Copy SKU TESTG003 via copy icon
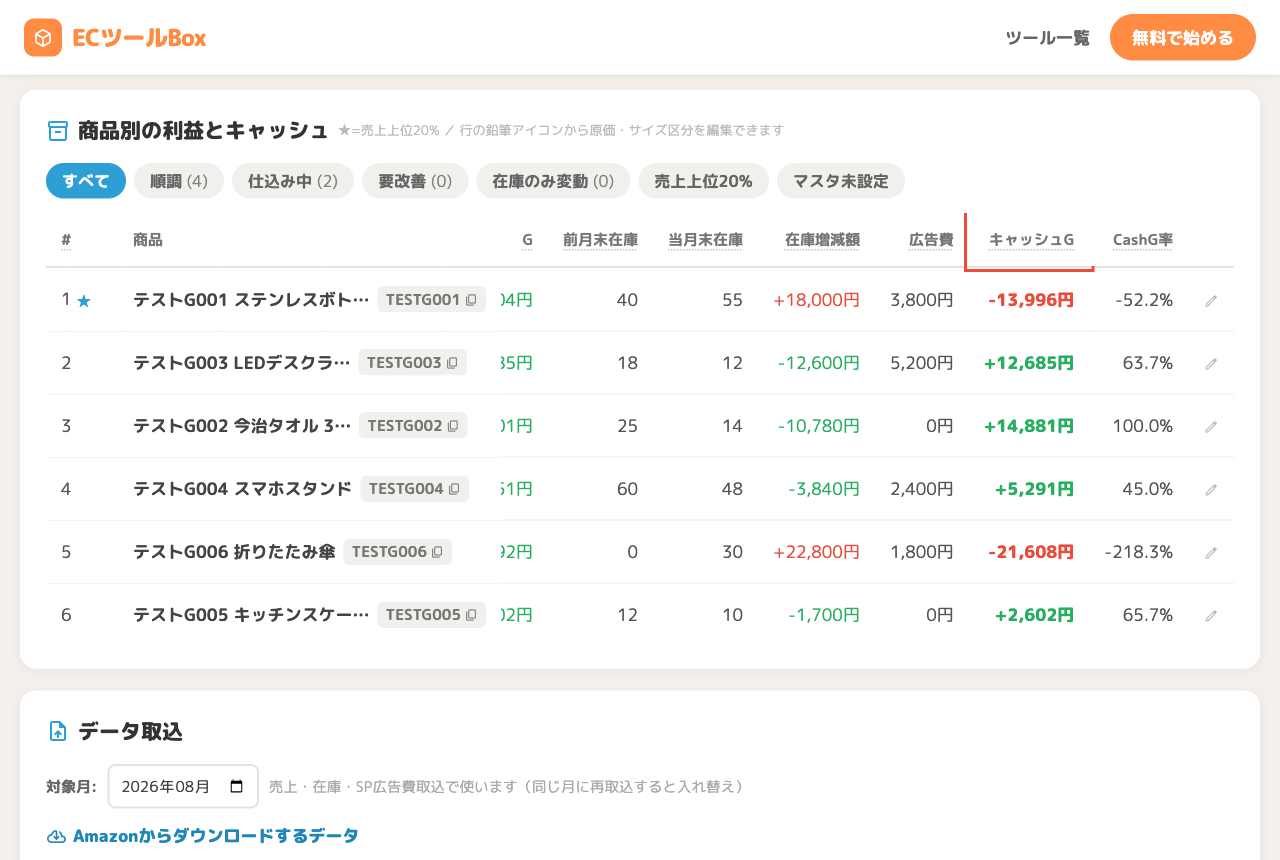This screenshot has height=860, width=1280. [x=452, y=363]
